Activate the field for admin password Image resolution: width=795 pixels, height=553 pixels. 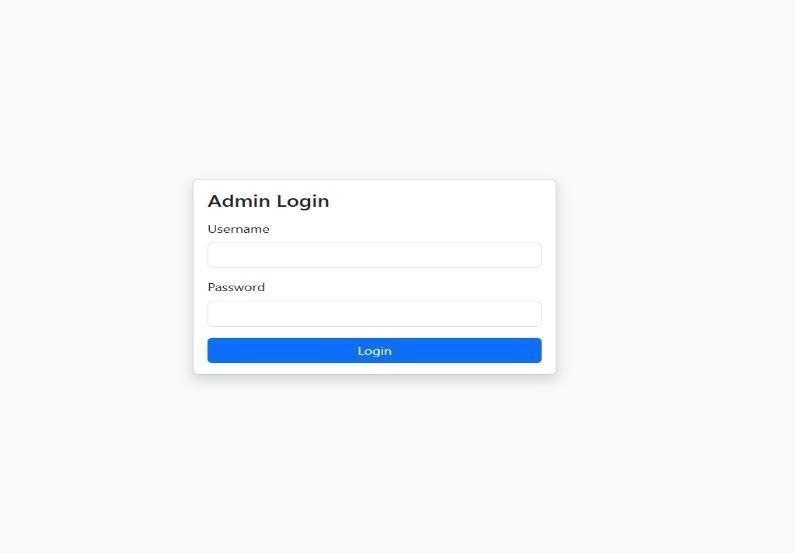pos(374,314)
